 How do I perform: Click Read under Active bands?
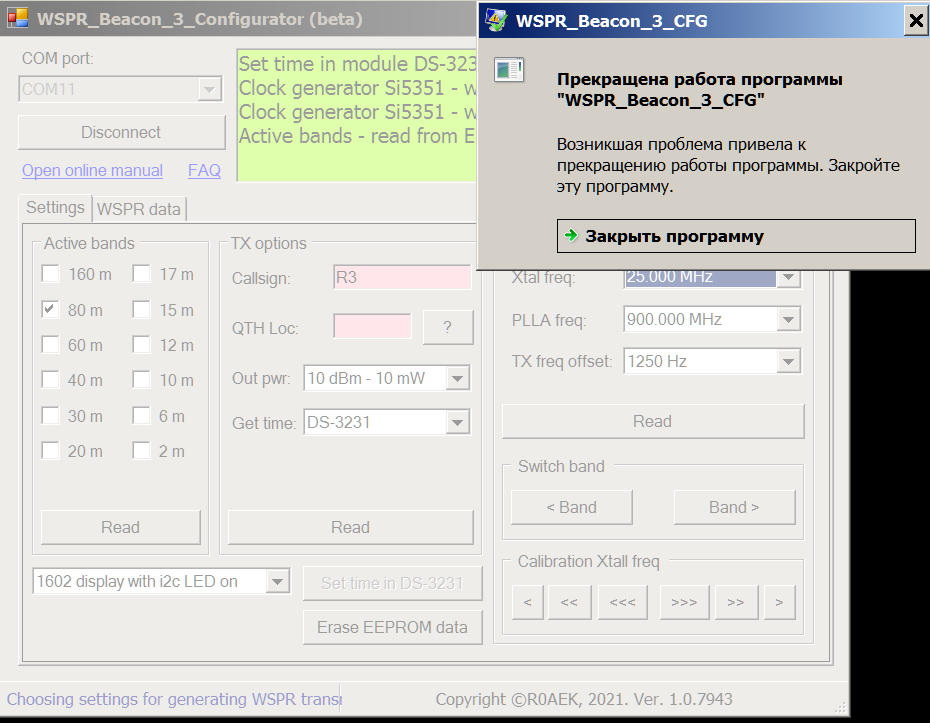[x=120, y=527]
